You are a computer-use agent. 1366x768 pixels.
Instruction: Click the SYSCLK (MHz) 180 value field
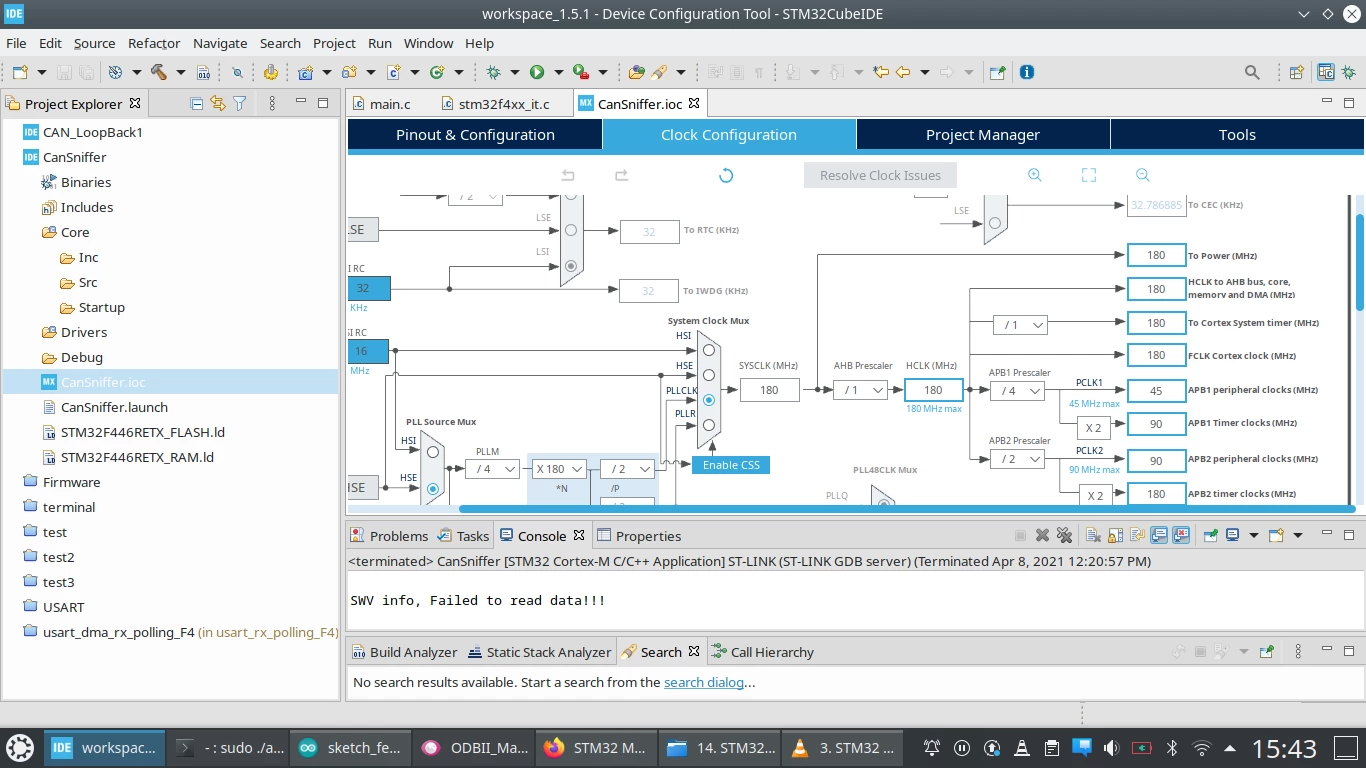769,390
